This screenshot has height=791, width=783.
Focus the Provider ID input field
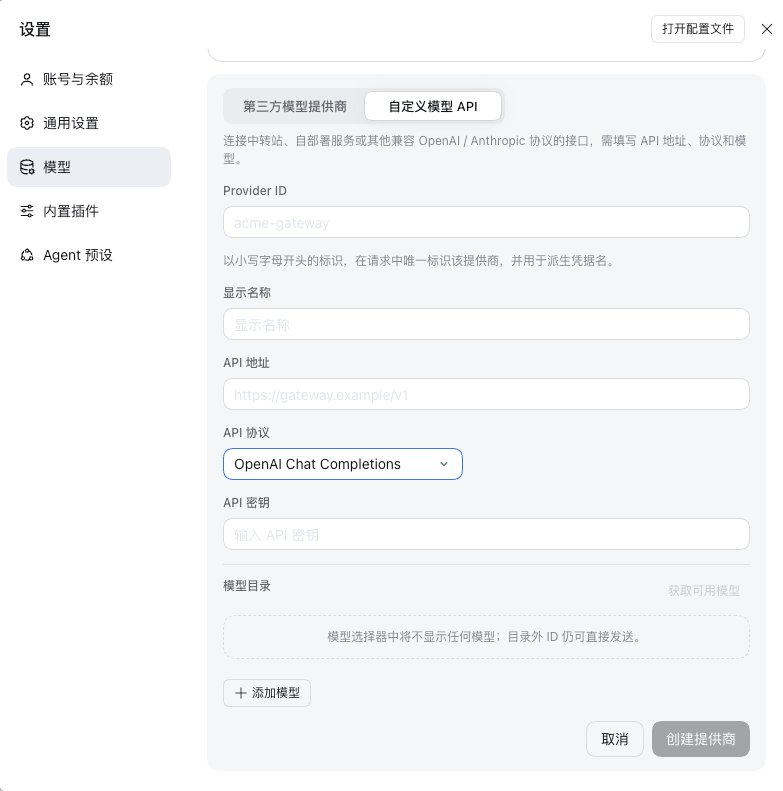click(x=486, y=222)
